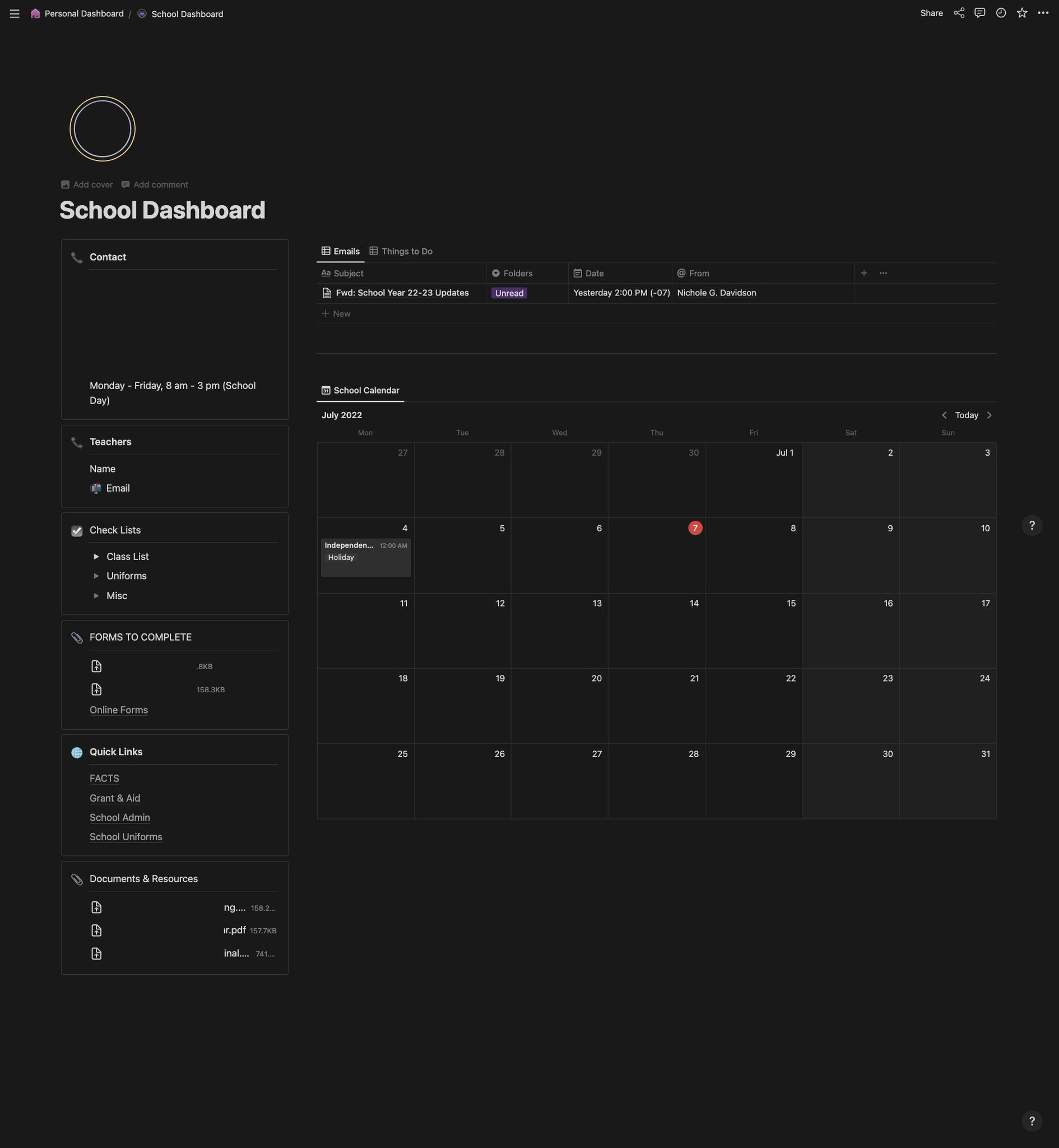
Task: Click the Yesterday 2:00 PM date cell
Action: (621, 293)
